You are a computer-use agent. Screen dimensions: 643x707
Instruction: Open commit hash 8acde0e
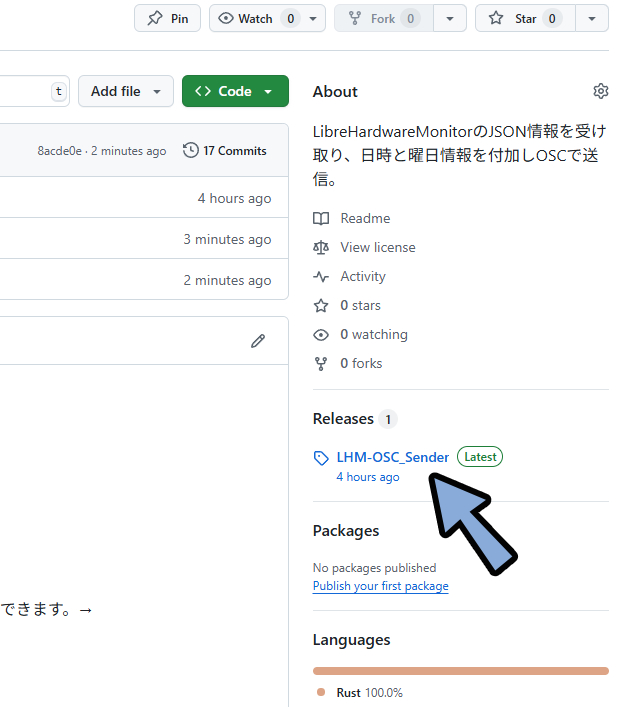pos(60,151)
